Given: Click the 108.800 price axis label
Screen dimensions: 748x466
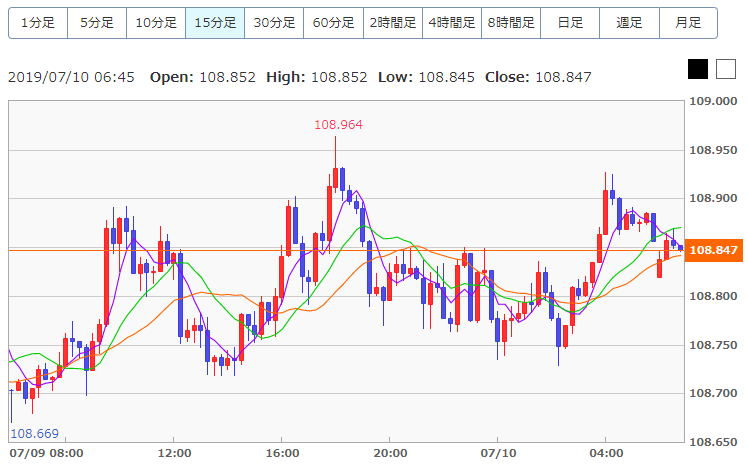Looking at the screenshot, I should click(713, 296).
